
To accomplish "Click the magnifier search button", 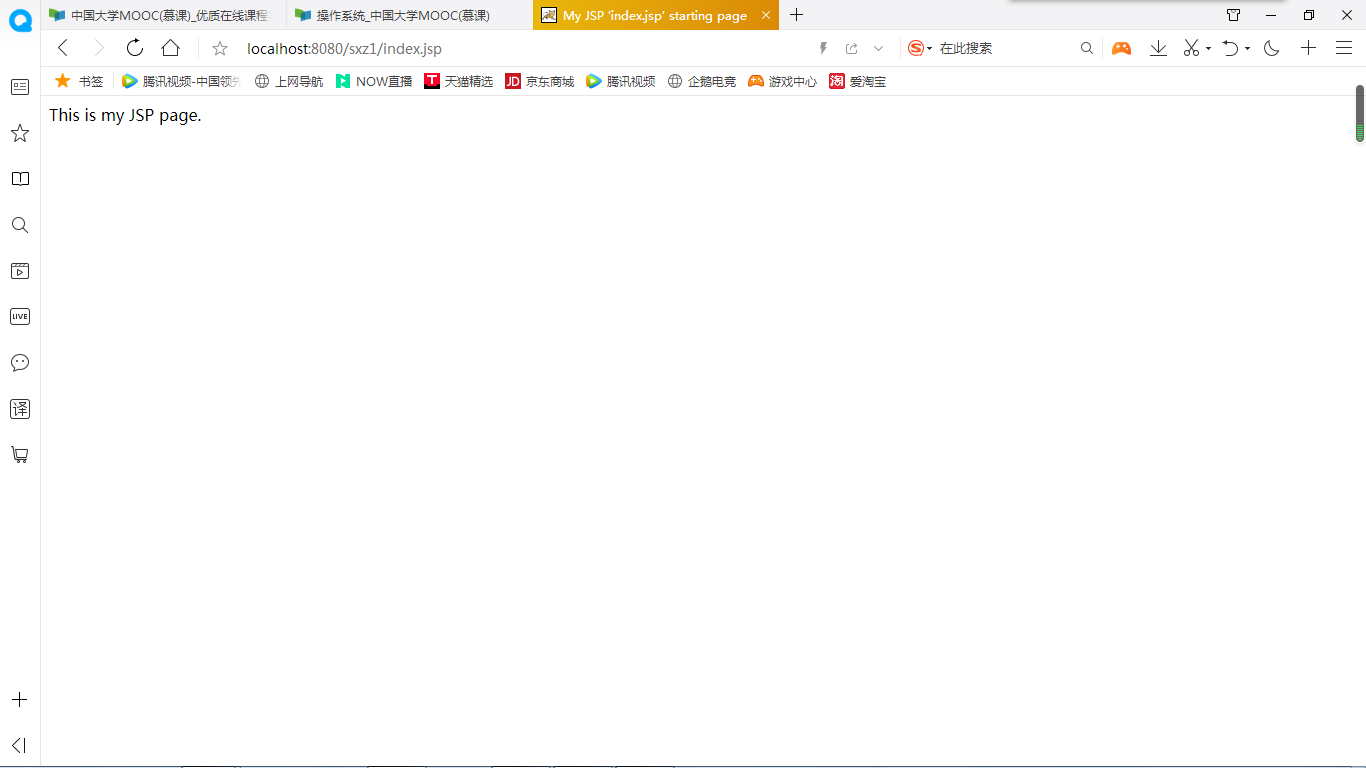I will click(1087, 48).
